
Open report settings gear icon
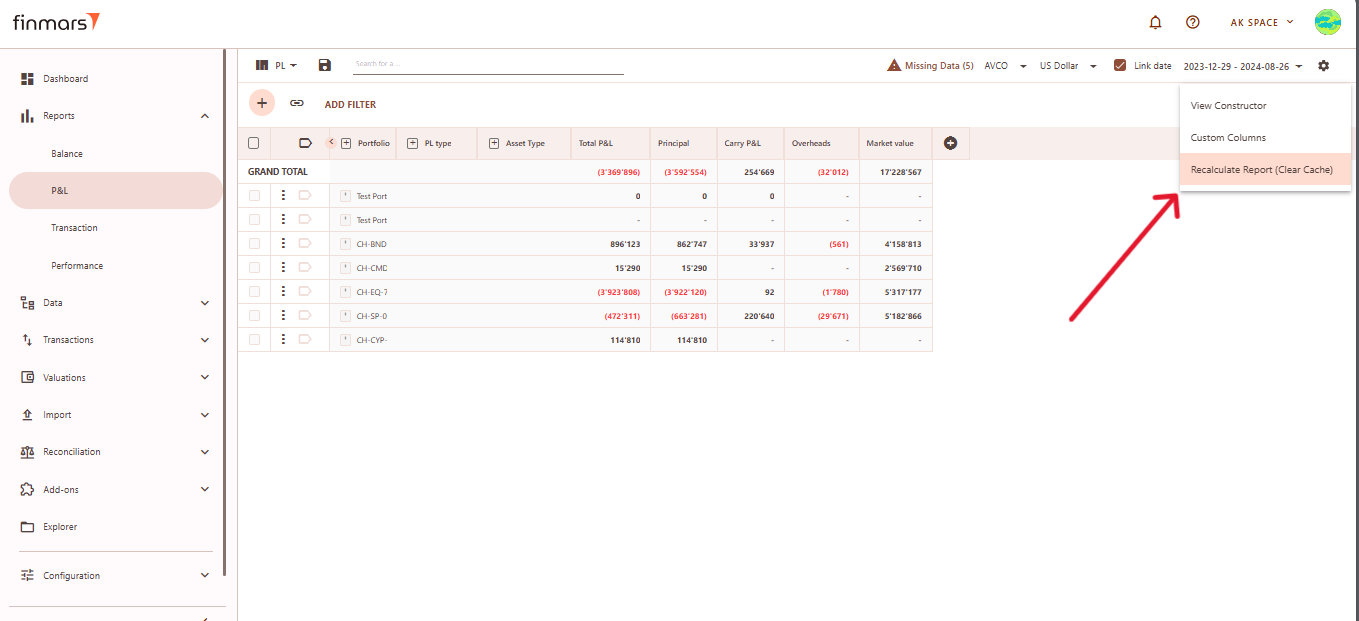click(x=1324, y=66)
